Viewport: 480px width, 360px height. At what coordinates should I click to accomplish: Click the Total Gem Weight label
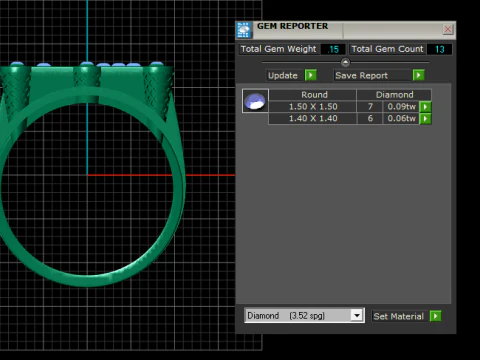pos(279,49)
